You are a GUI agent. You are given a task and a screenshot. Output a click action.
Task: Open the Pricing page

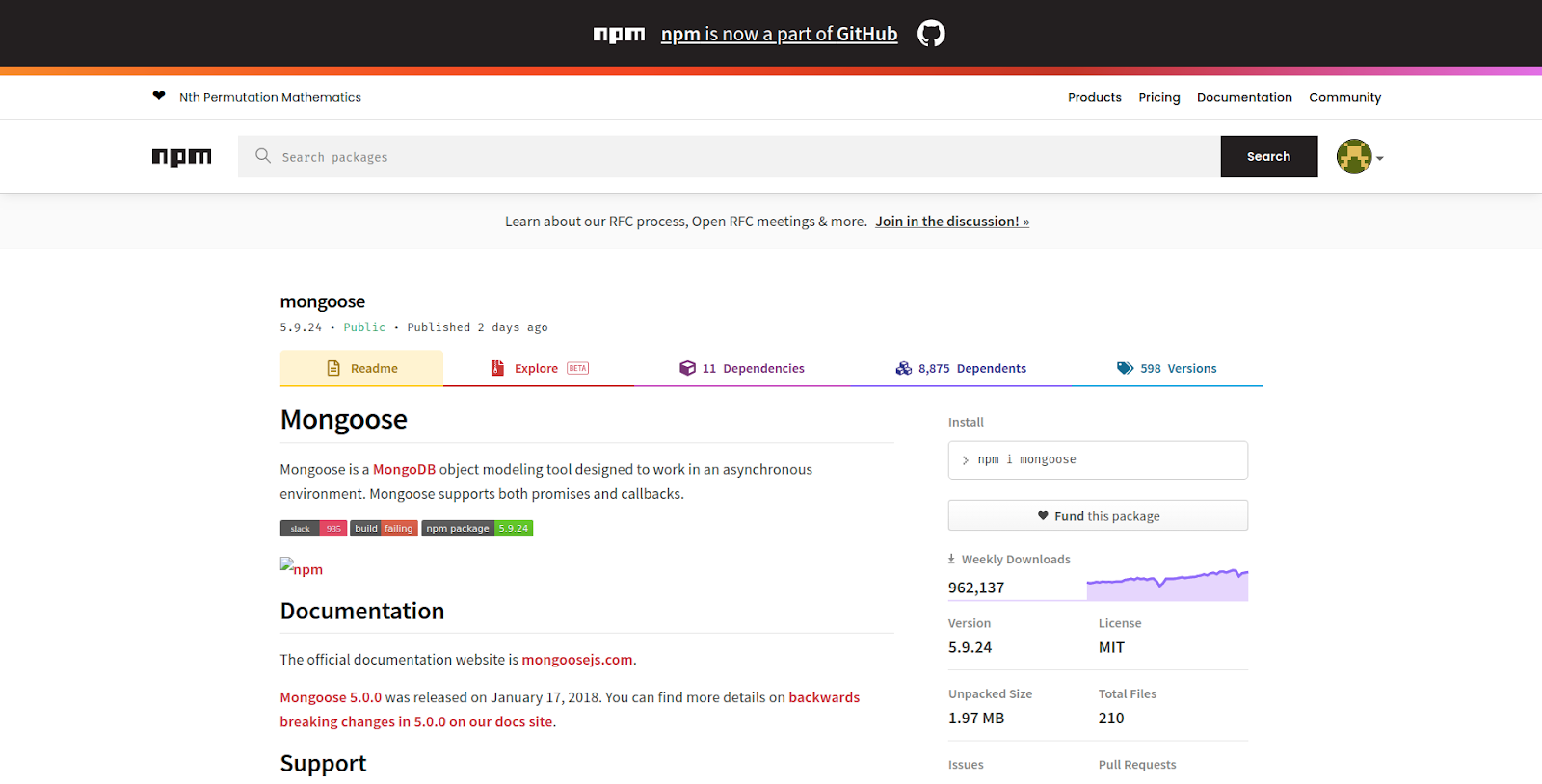coord(1159,97)
